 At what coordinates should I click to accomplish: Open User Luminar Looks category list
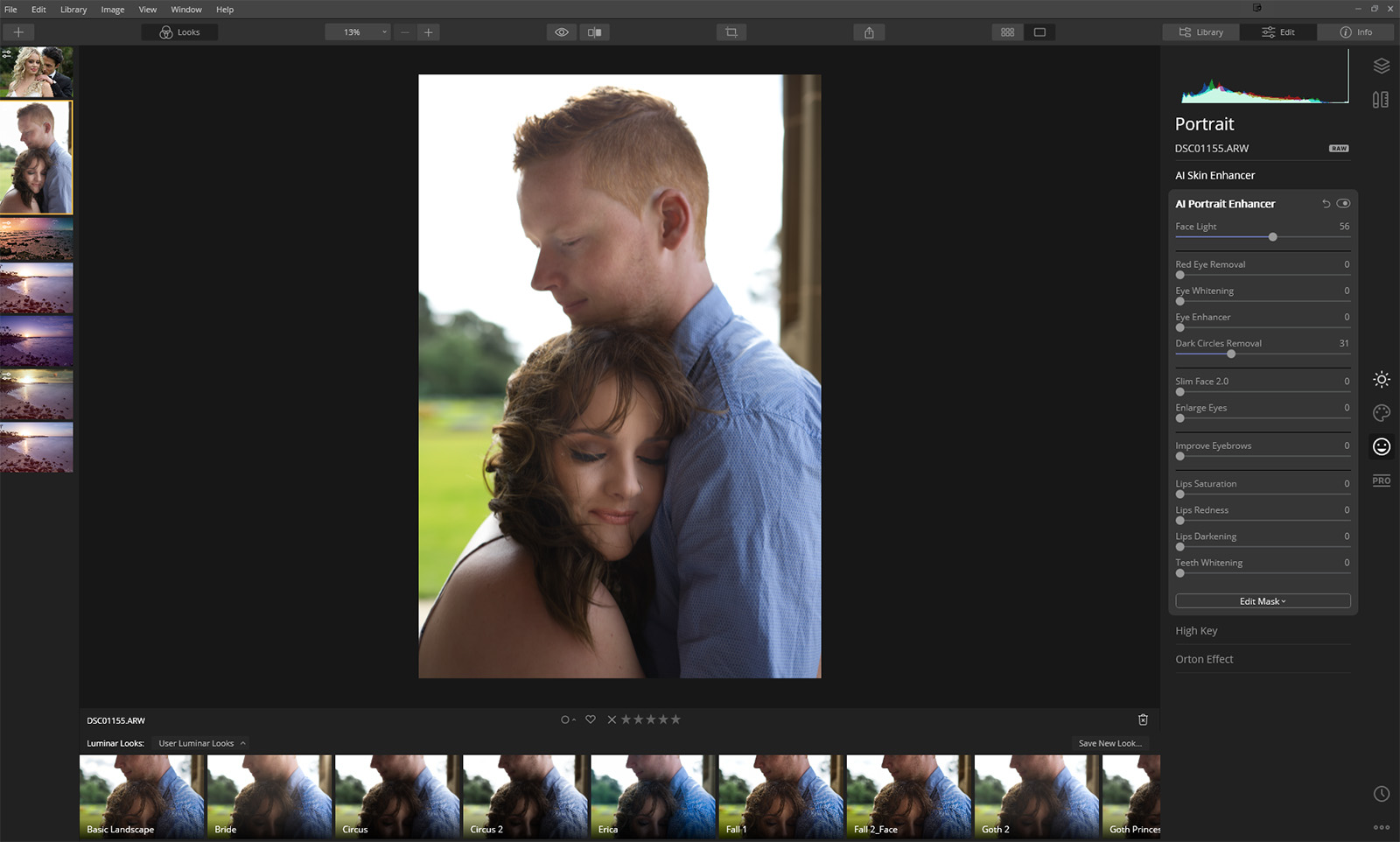201,743
